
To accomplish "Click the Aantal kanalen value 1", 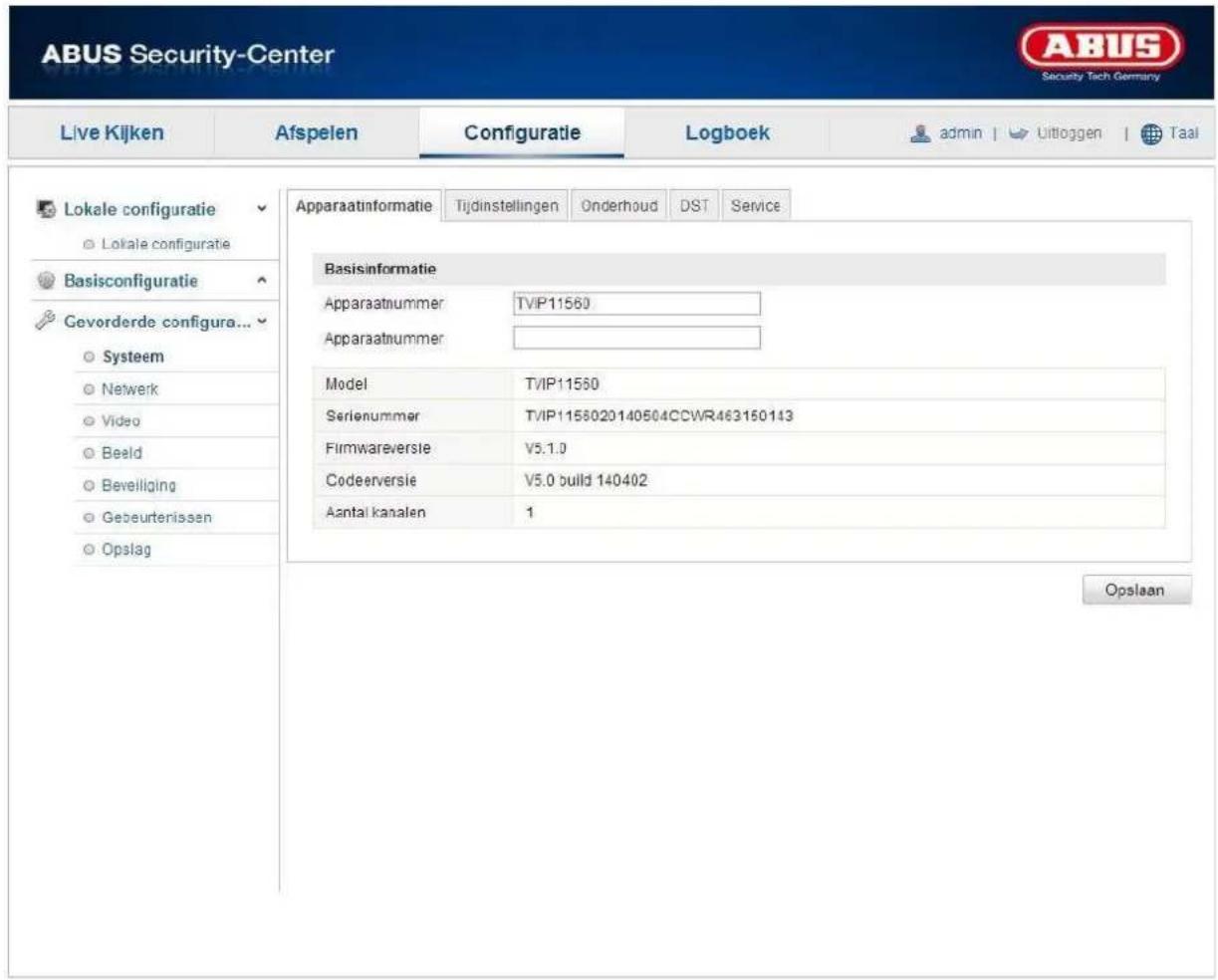I will pyautogui.click(x=530, y=513).
